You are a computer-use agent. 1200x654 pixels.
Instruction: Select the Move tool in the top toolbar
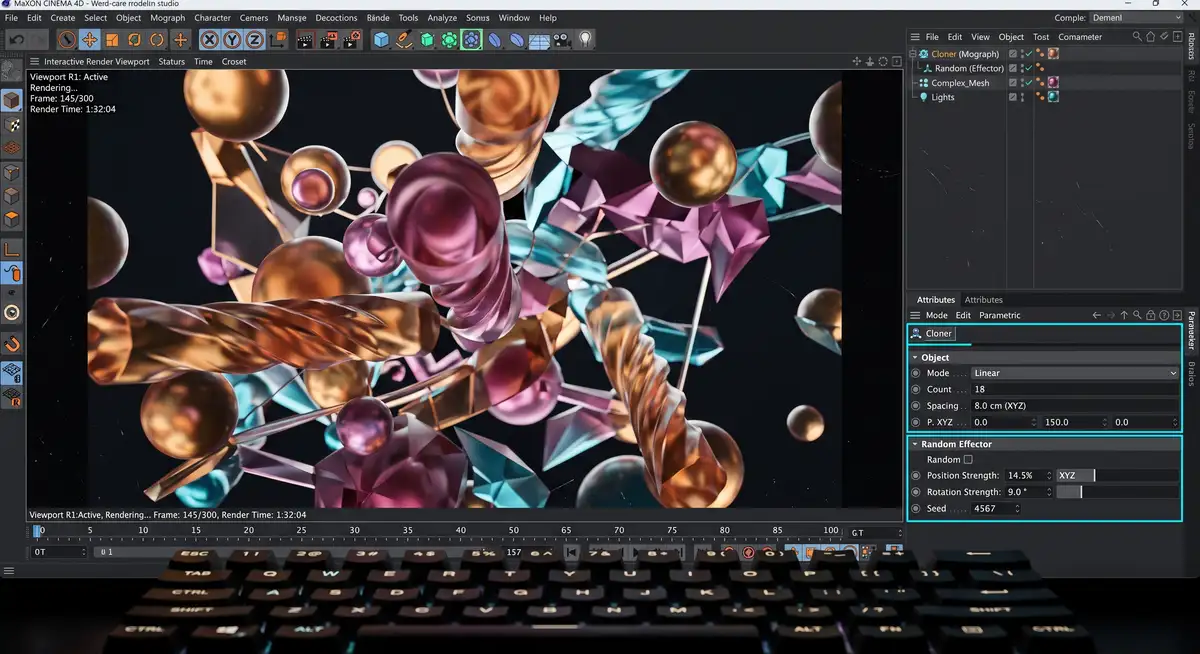tap(89, 40)
